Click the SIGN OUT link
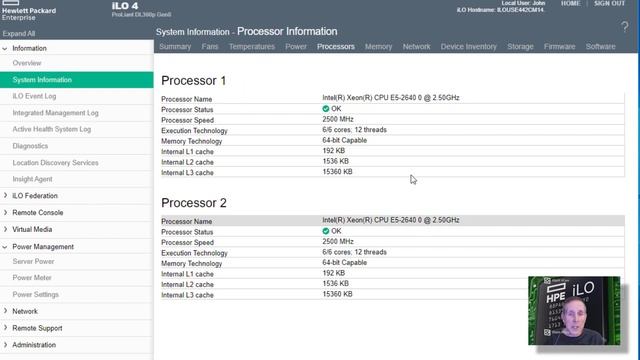 609,3
